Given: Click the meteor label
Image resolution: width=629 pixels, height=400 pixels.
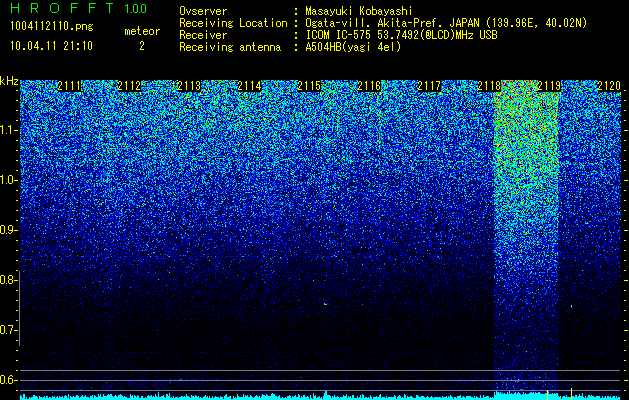Looking at the screenshot, I should (x=142, y=31).
